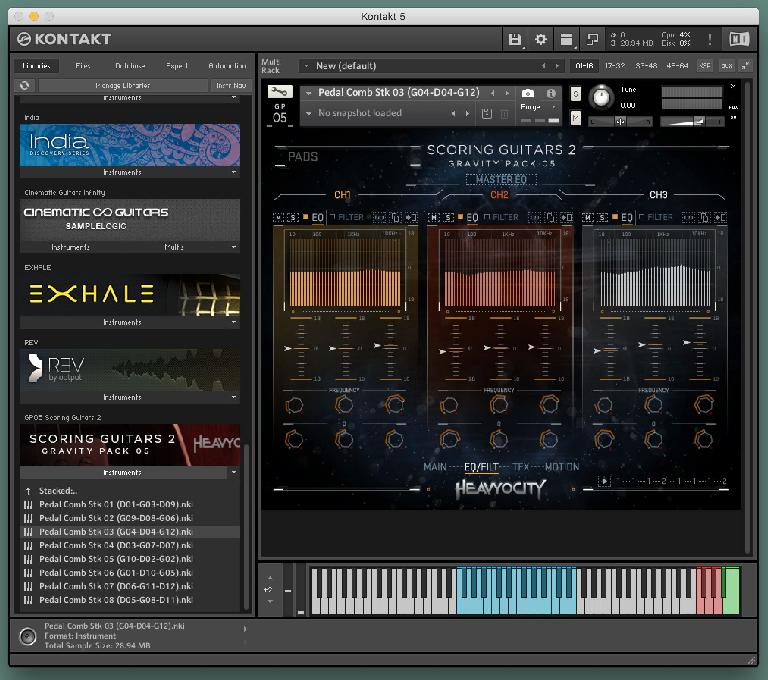
Task: Mute CH2 with M button
Action: coord(434,217)
